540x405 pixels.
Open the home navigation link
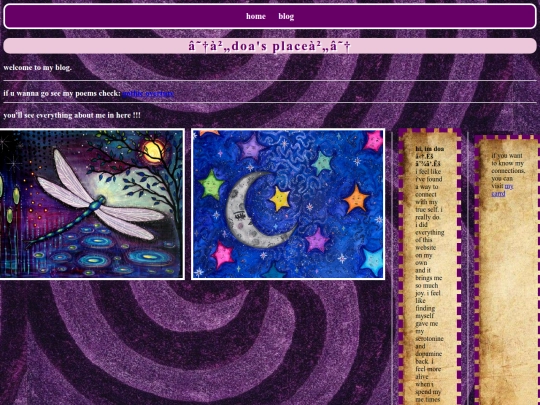tap(256, 16)
